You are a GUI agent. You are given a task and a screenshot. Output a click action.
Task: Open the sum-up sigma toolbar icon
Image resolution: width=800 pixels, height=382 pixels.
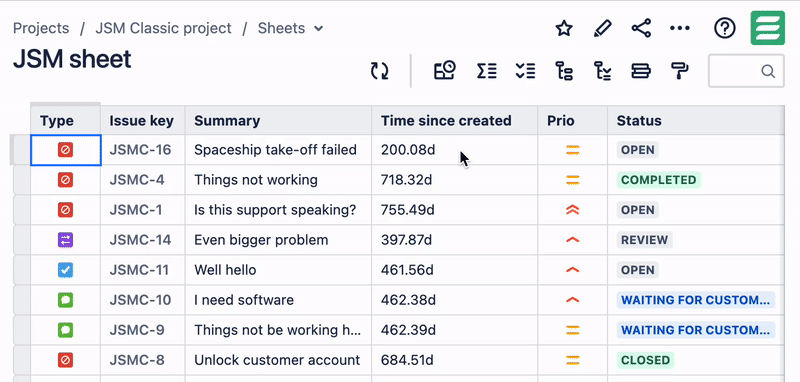click(486, 71)
